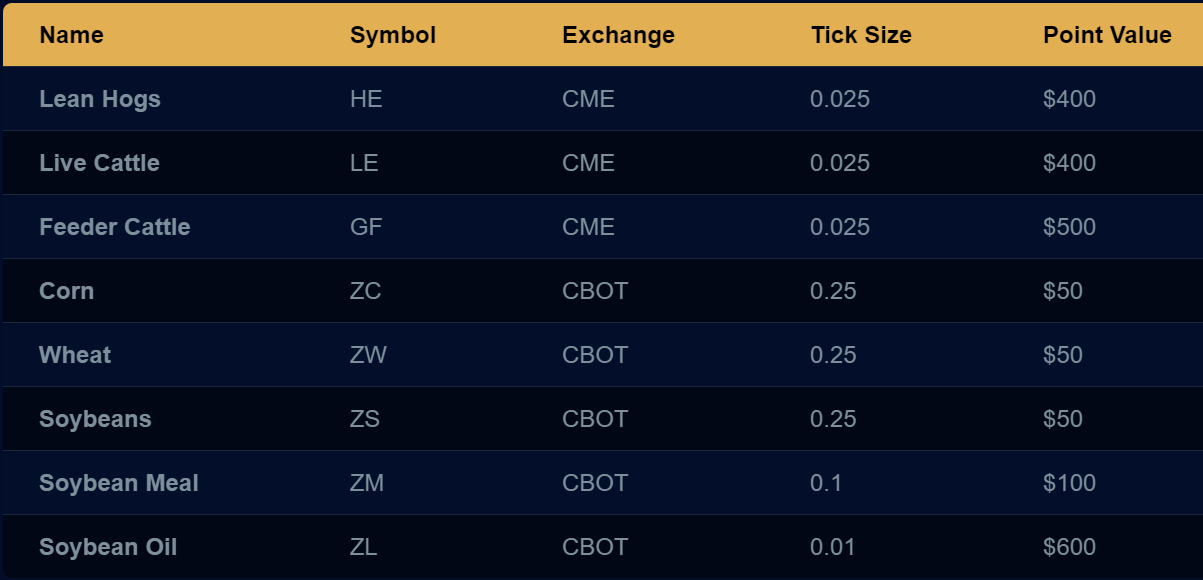This screenshot has width=1203, height=580.
Task: Click the $600 point value cell
Action: click(1069, 547)
